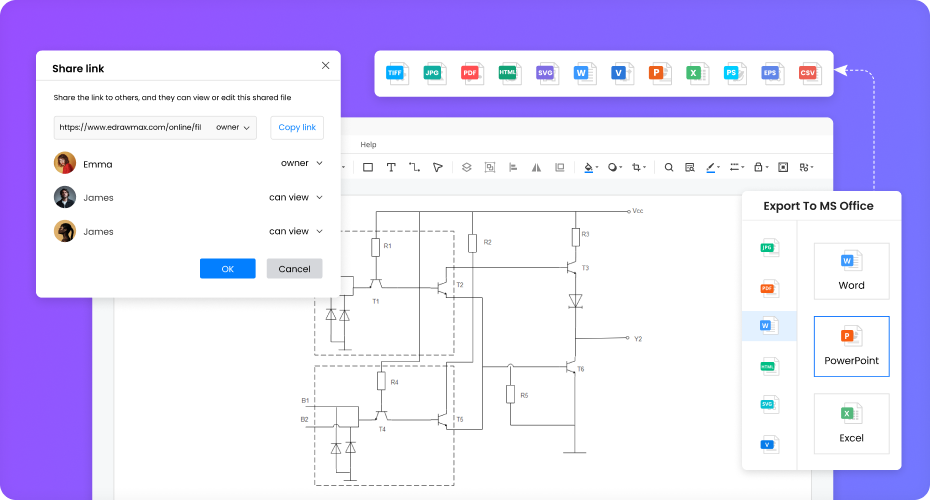Change first James's can view permission
The image size is (930, 500).
(x=295, y=197)
